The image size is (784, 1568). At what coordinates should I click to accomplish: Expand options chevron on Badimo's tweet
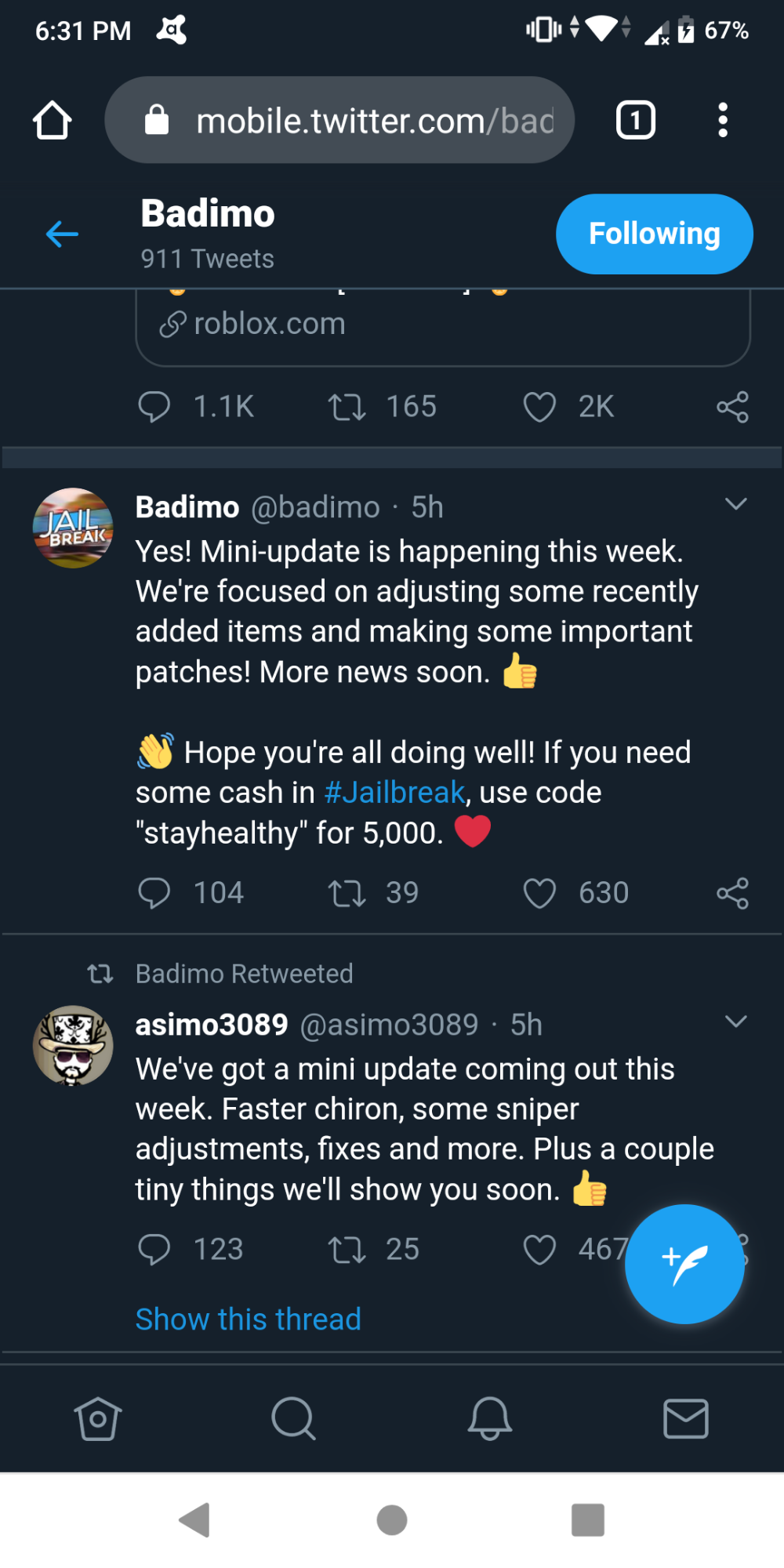pyautogui.click(x=735, y=504)
